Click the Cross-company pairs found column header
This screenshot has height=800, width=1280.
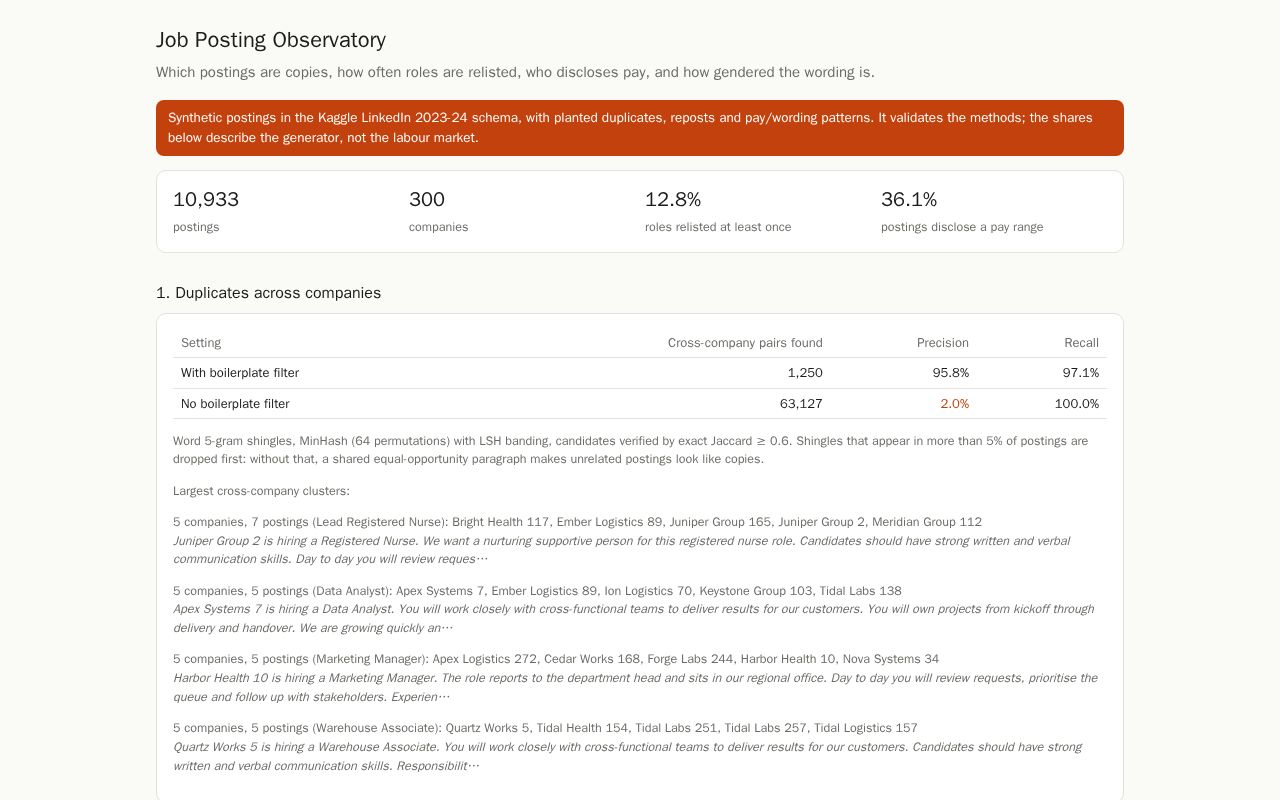(x=745, y=343)
